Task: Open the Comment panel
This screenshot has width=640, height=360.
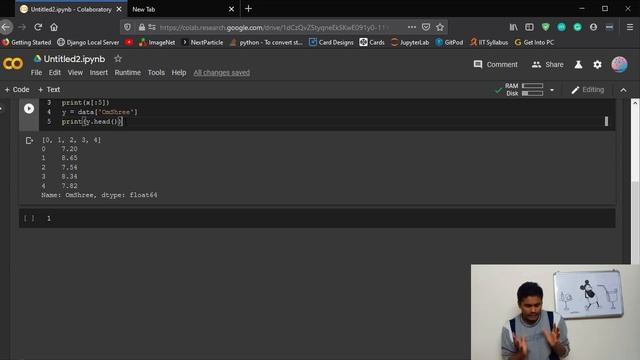Action: click(496, 64)
